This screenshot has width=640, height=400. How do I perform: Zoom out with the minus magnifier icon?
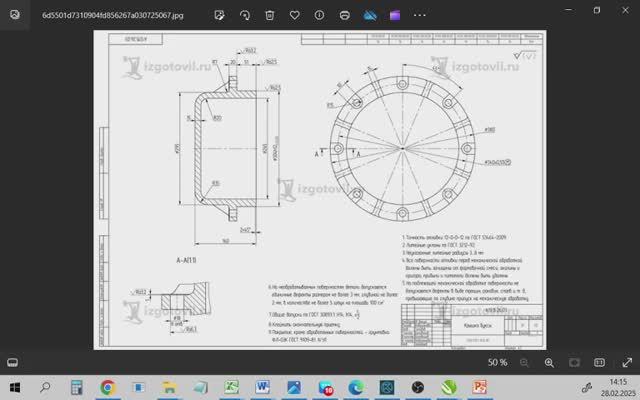524,362
